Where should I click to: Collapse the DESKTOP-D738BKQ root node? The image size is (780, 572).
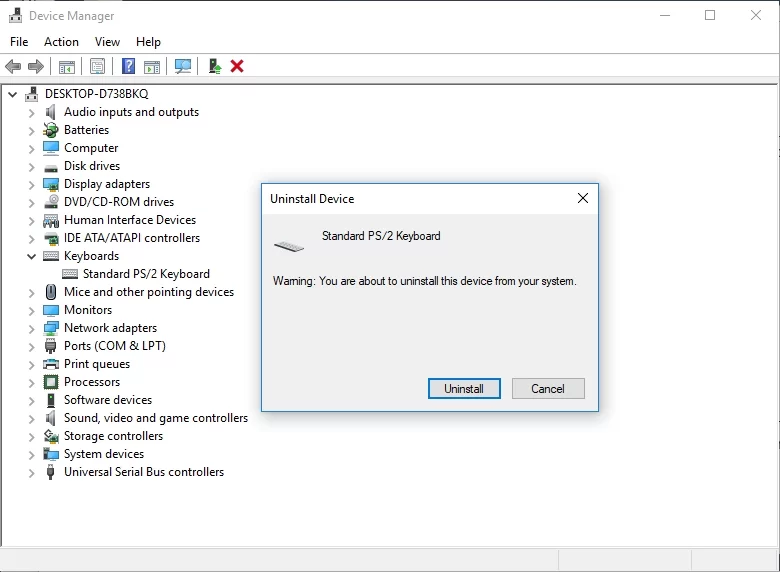[13, 94]
